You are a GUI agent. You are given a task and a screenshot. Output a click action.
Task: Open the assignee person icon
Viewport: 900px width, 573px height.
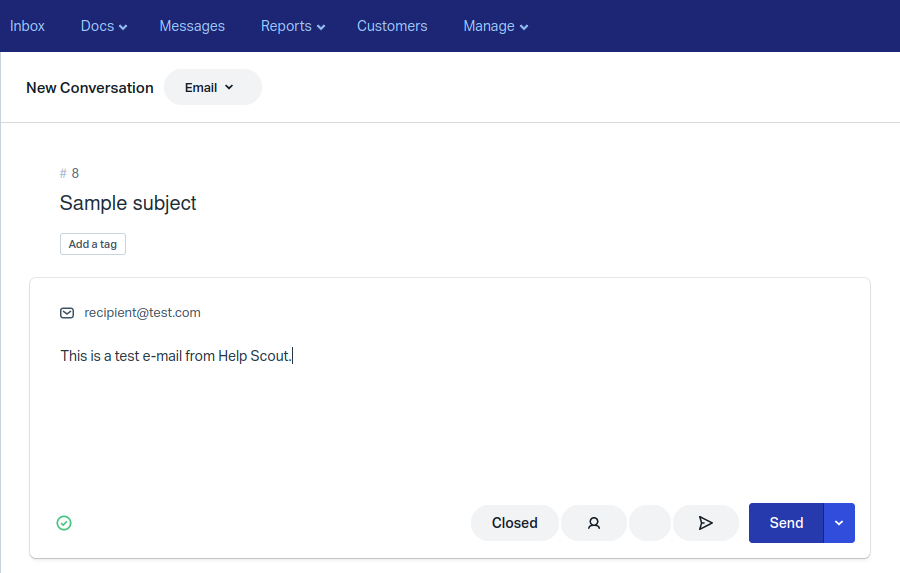(594, 523)
